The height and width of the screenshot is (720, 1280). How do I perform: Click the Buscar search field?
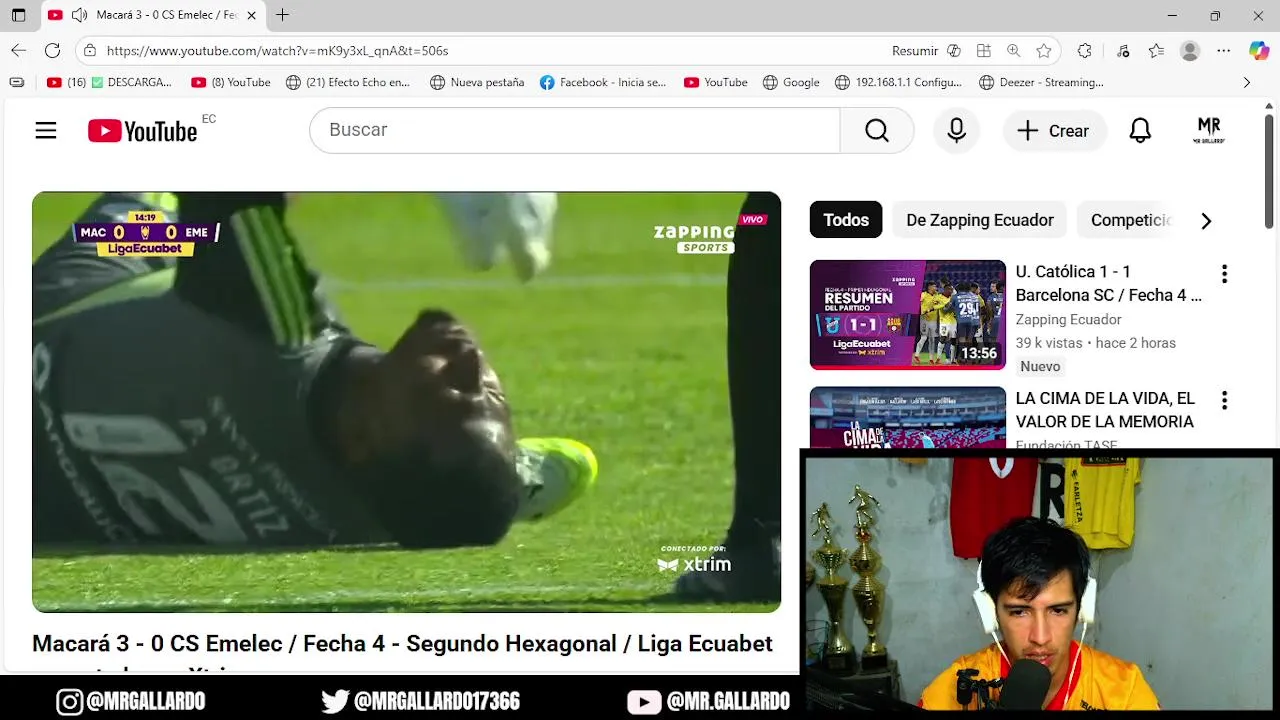574,130
